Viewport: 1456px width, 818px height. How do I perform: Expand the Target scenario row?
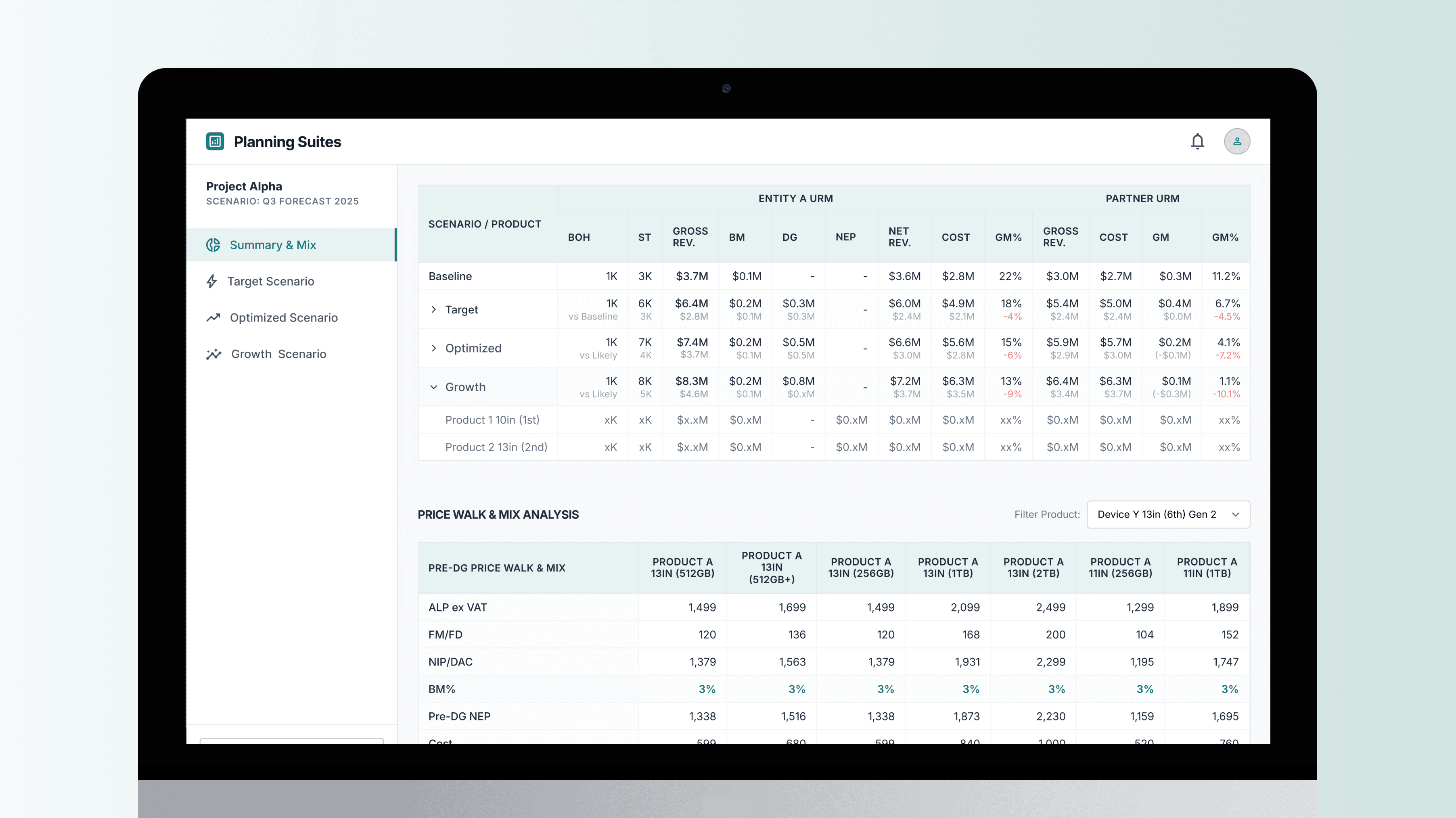(433, 310)
